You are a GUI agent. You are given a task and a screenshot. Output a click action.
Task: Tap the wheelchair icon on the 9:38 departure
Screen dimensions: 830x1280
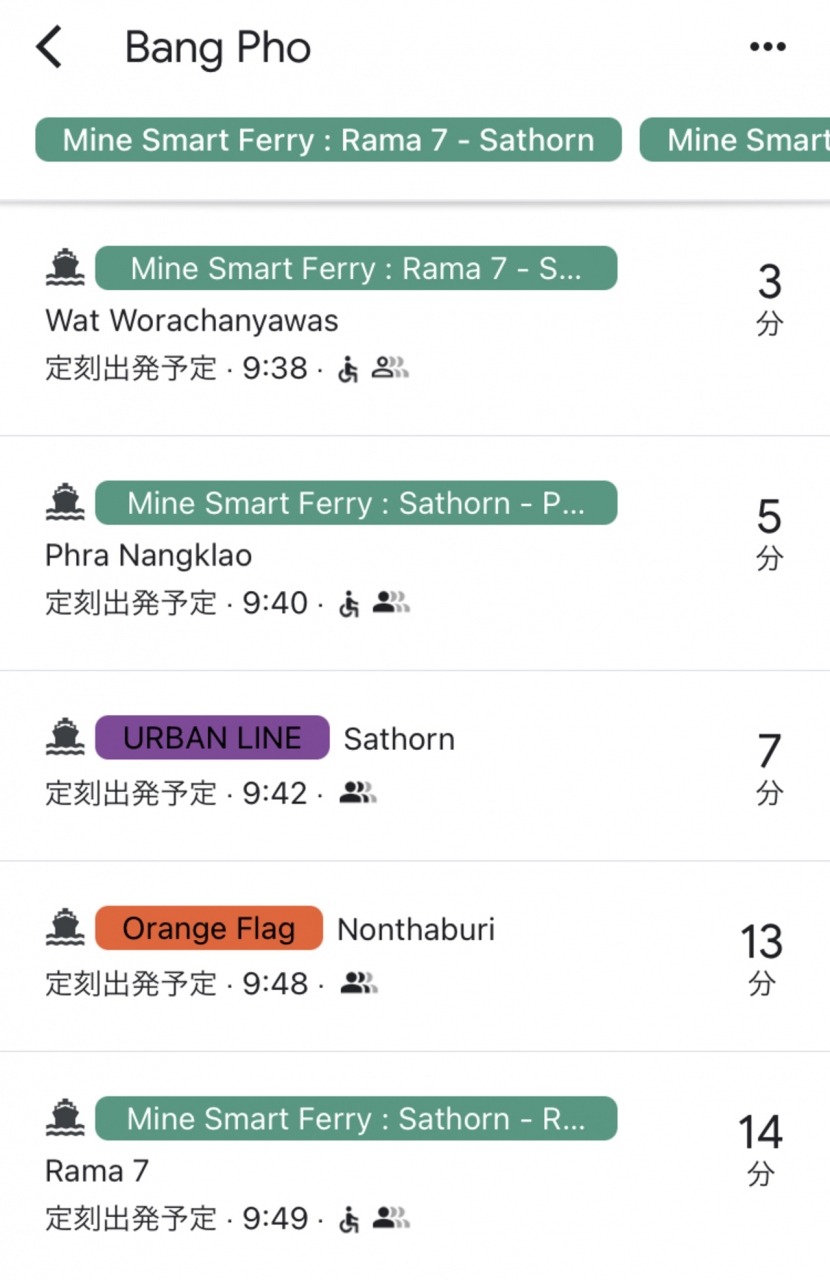(348, 370)
